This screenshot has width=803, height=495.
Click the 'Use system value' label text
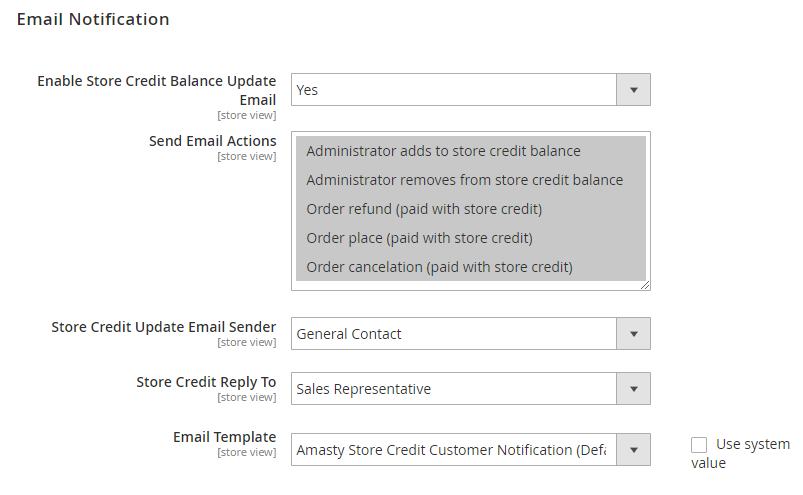(x=751, y=445)
